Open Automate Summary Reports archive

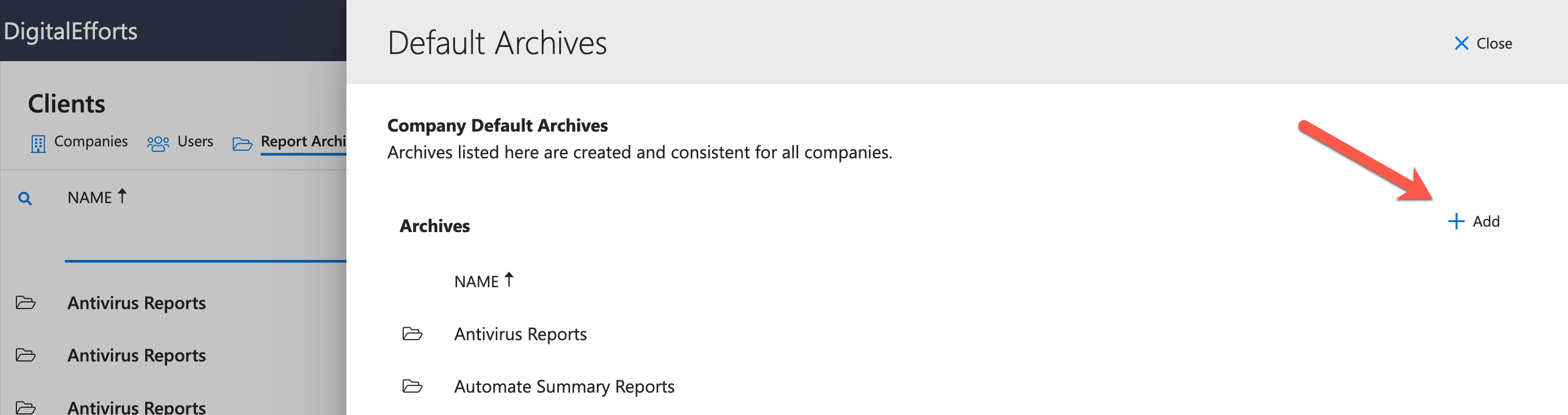(564, 387)
